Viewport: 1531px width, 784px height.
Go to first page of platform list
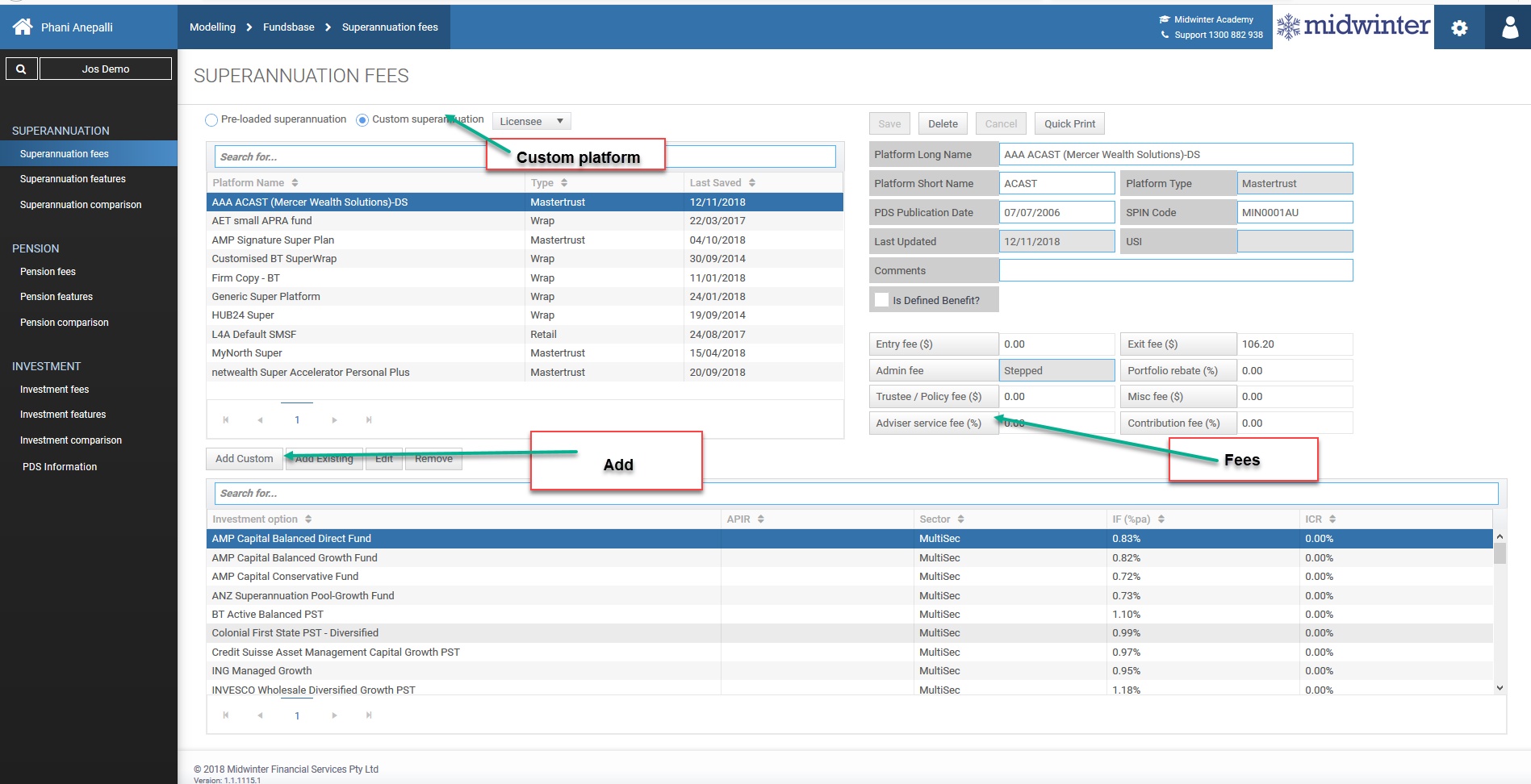coord(226,419)
